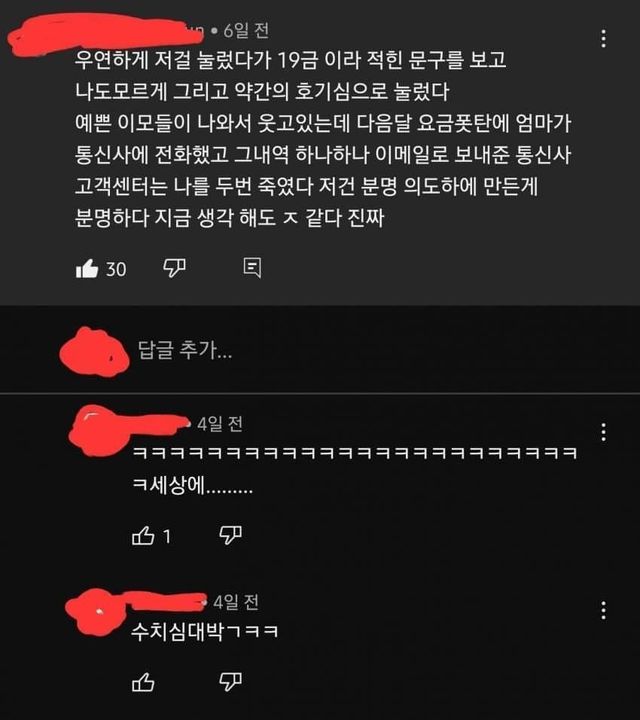The image size is (640, 720).
Task: Click the like count 30 on the top comment
Action: 116,269
